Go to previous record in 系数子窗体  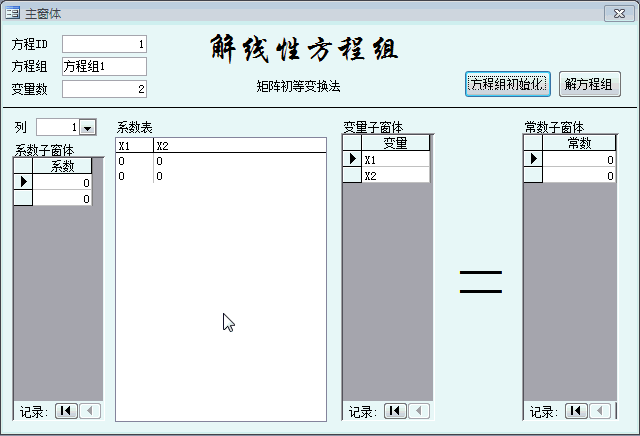coord(89,411)
